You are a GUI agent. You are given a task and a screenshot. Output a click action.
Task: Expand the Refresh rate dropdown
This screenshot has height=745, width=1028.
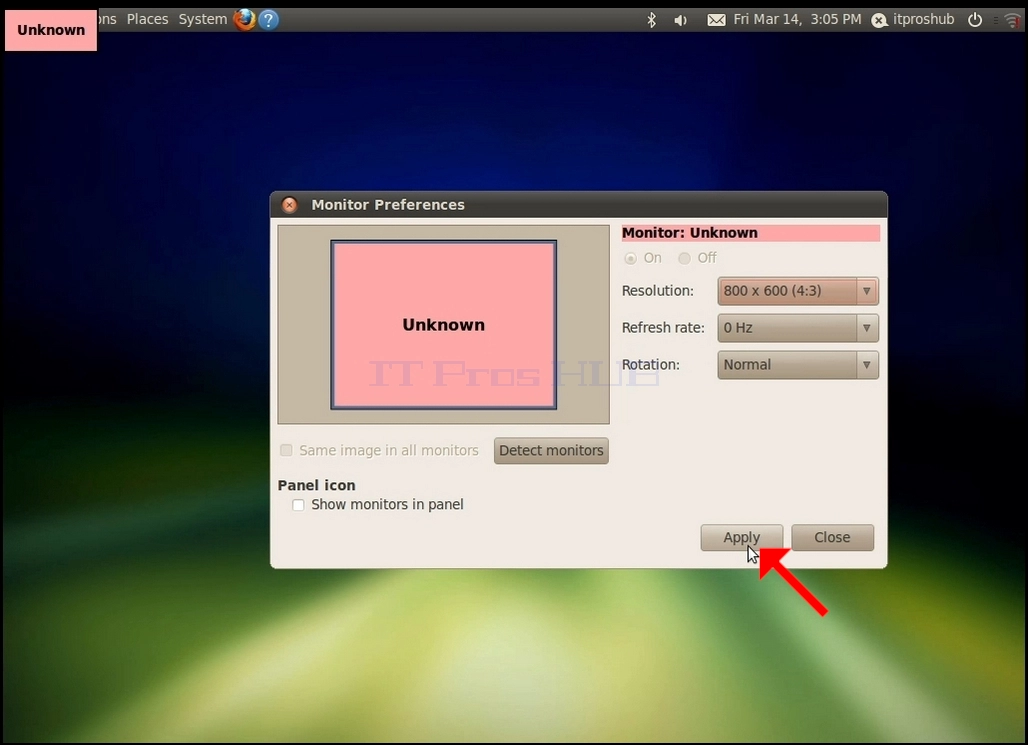click(798, 328)
